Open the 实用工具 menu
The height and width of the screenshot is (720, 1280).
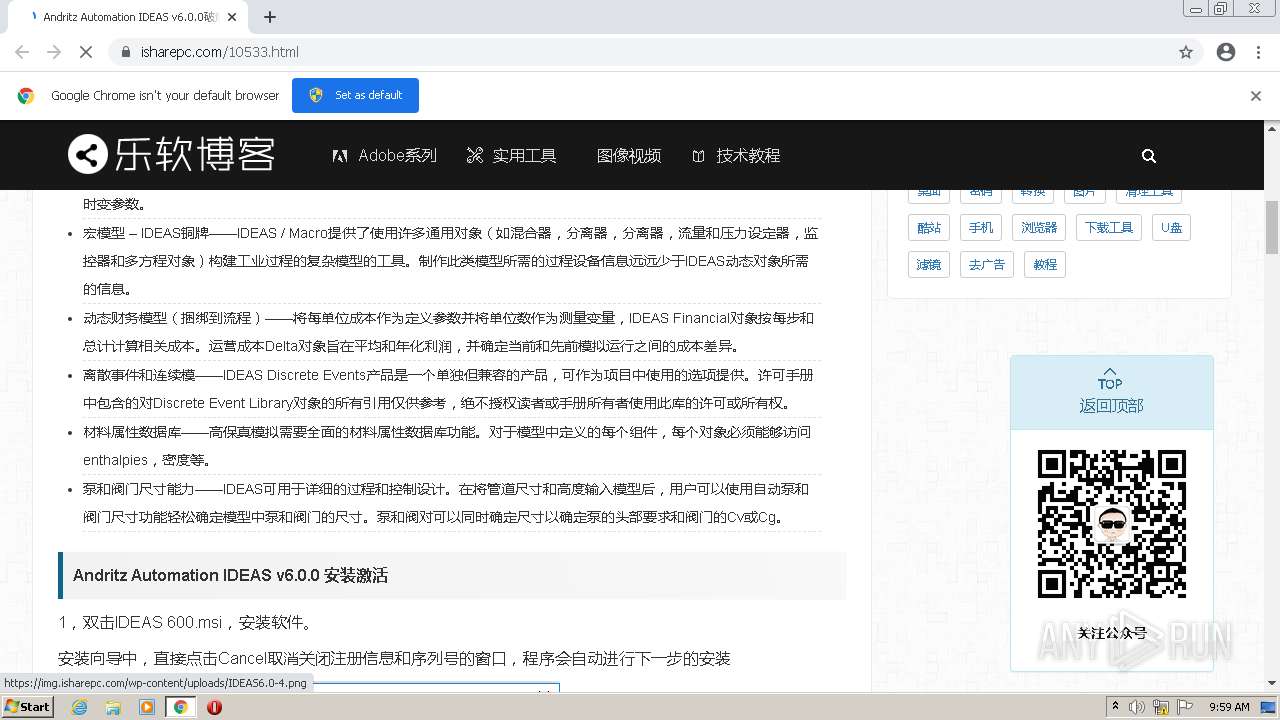click(x=511, y=156)
